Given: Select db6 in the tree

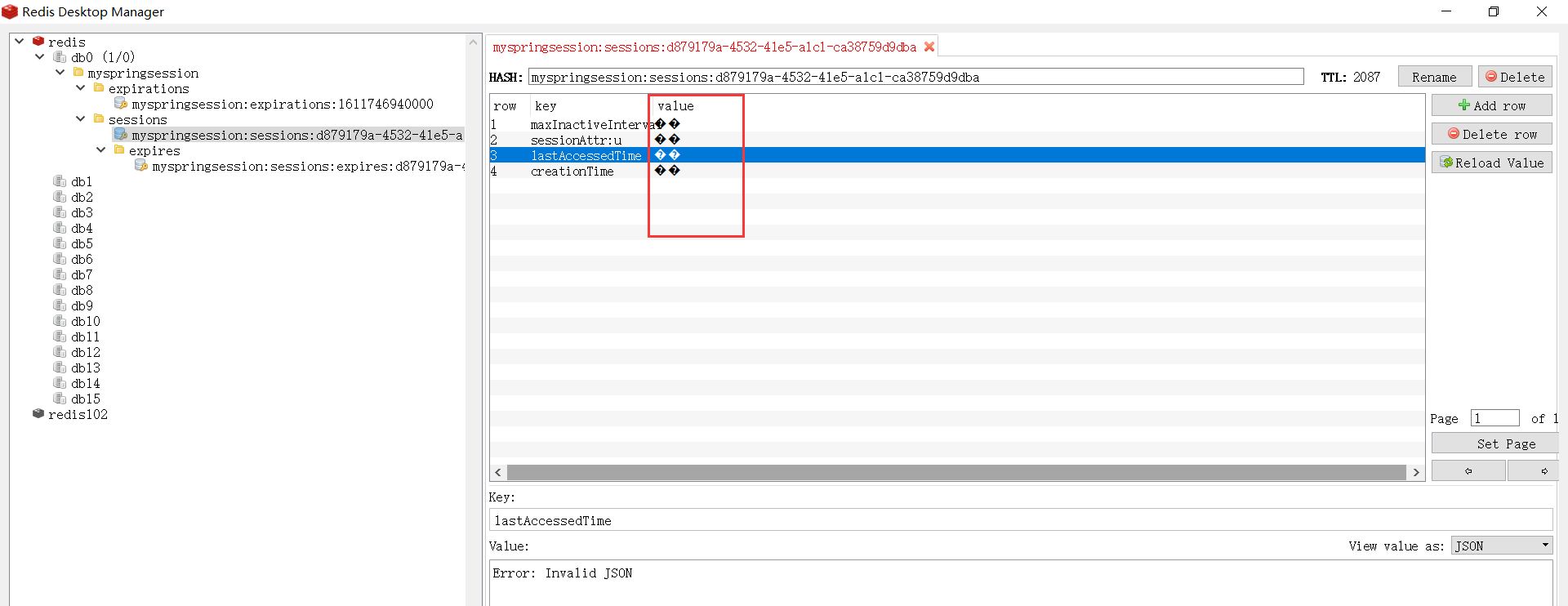Looking at the screenshot, I should click(82, 259).
